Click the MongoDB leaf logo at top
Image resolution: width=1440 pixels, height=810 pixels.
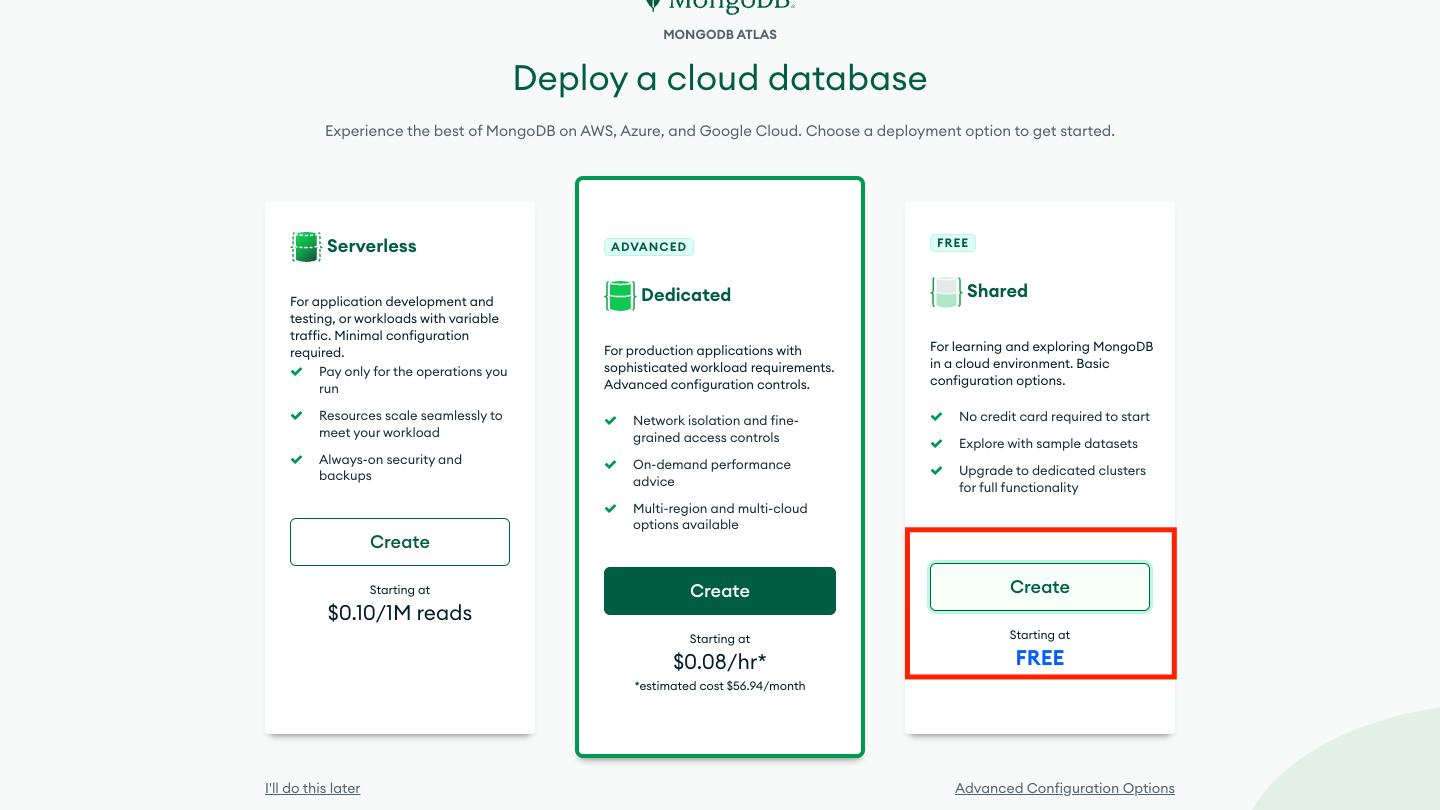pos(654,4)
